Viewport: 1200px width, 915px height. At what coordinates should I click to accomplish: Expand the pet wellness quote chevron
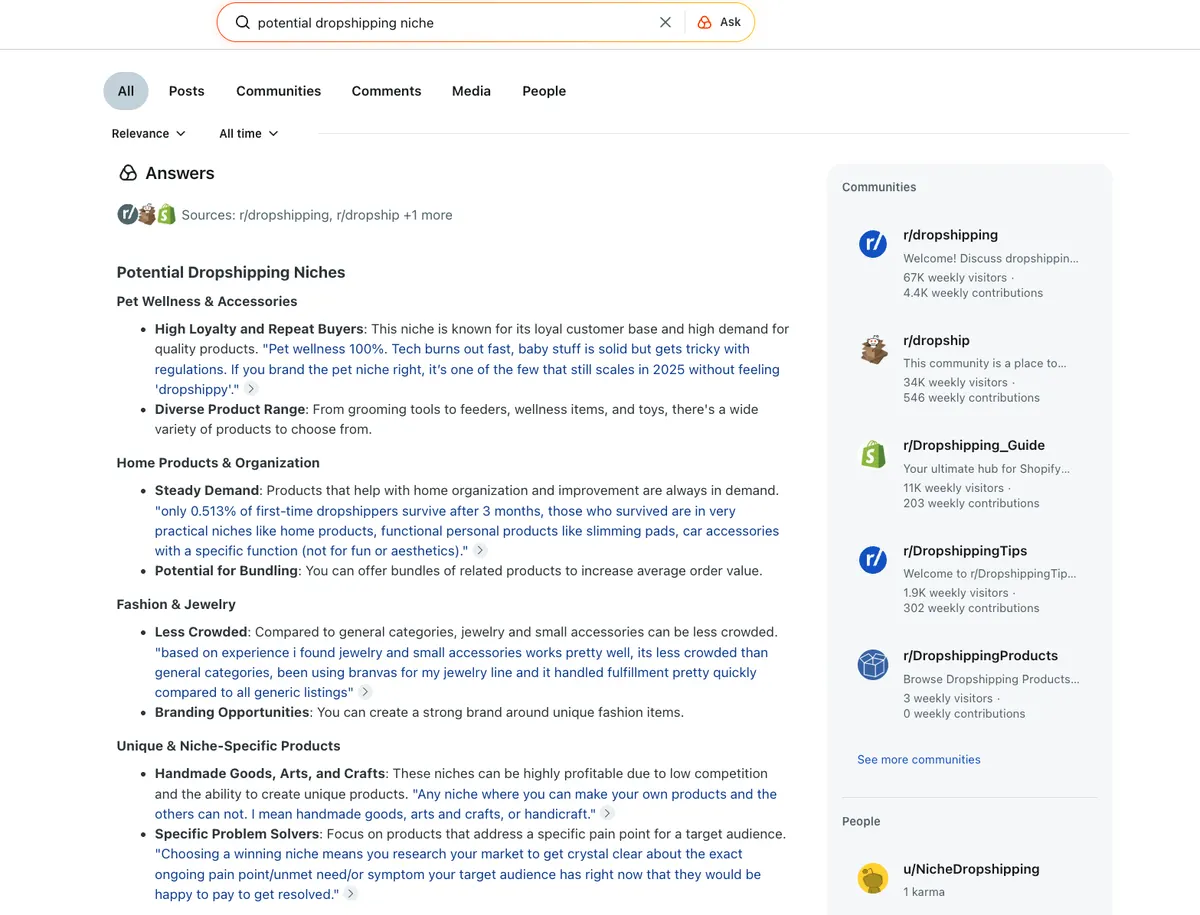pyautogui.click(x=251, y=389)
